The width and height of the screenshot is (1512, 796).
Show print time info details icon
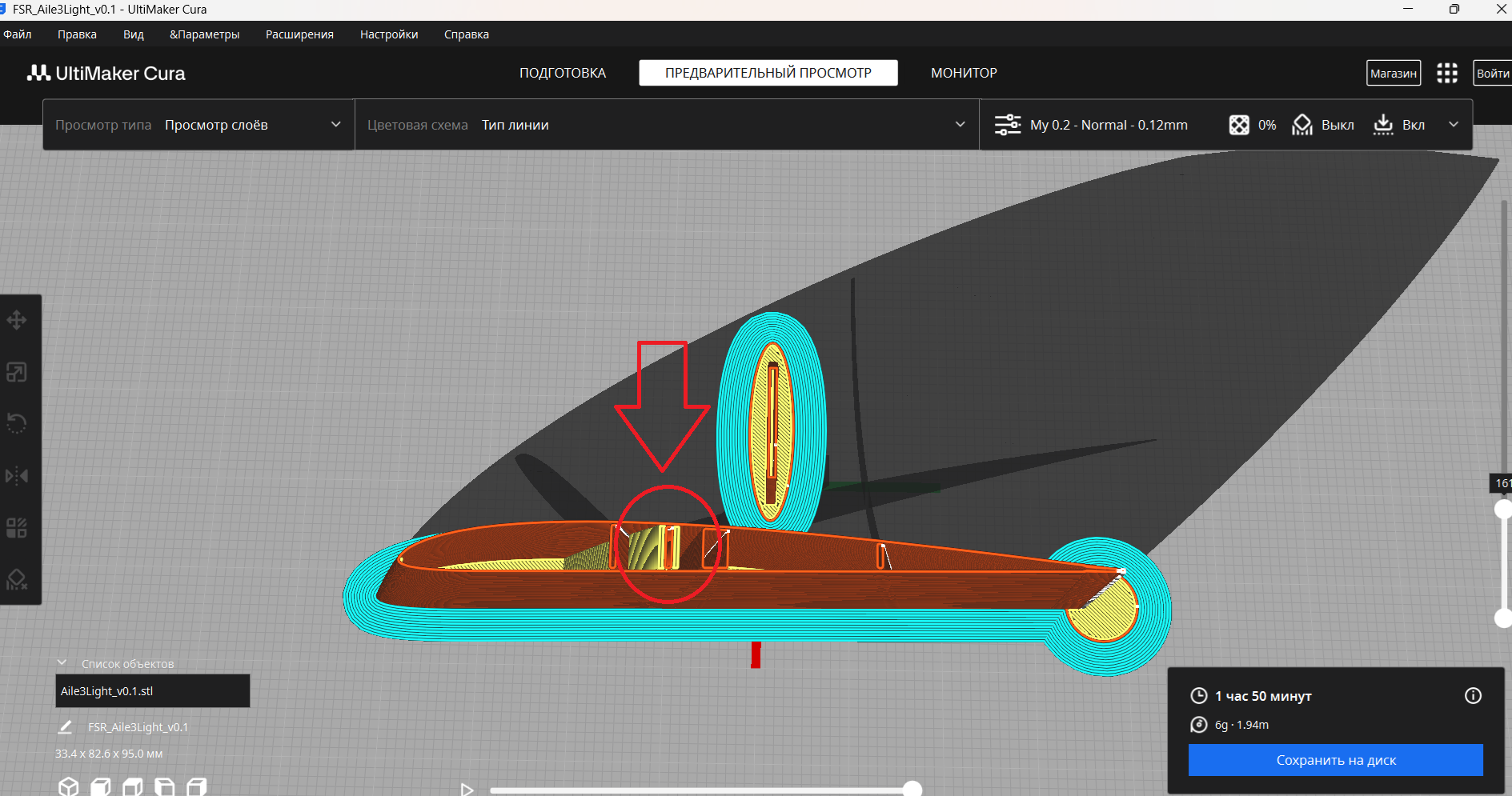pyautogui.click(x=1473, y=695)
